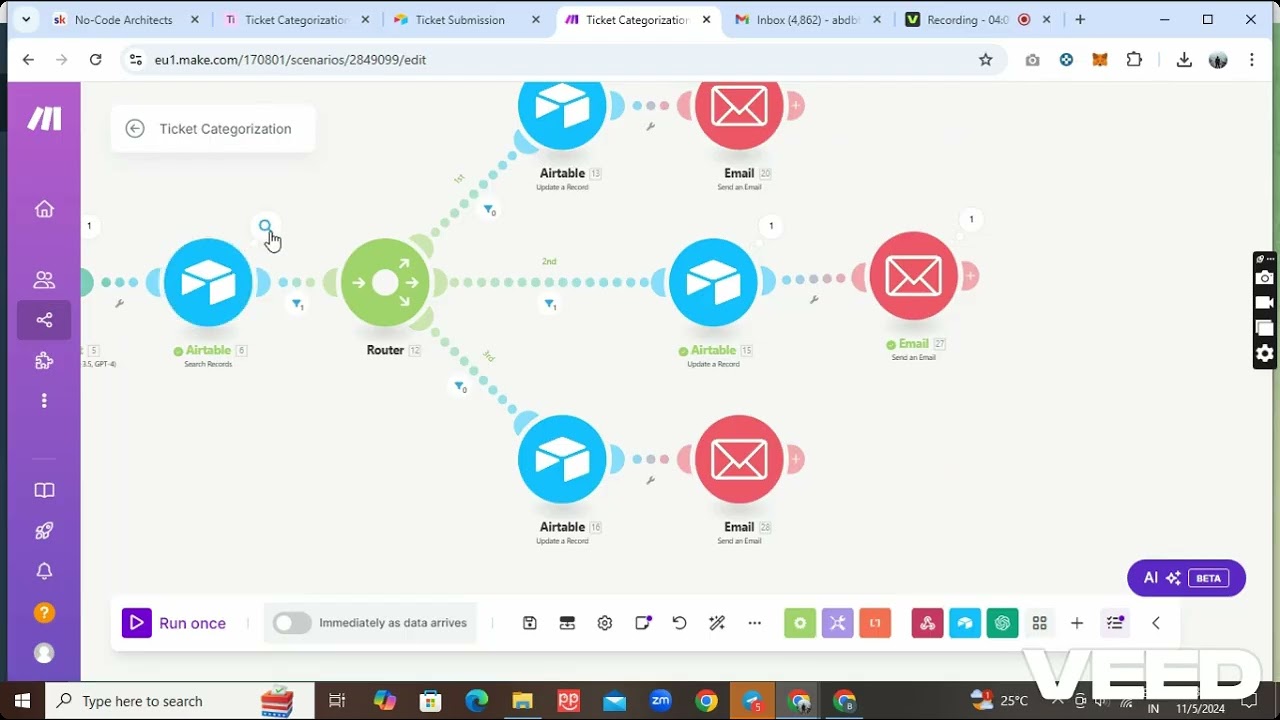
Task: Open the three-dots more menu in toolbar
Action: point(755,623)
